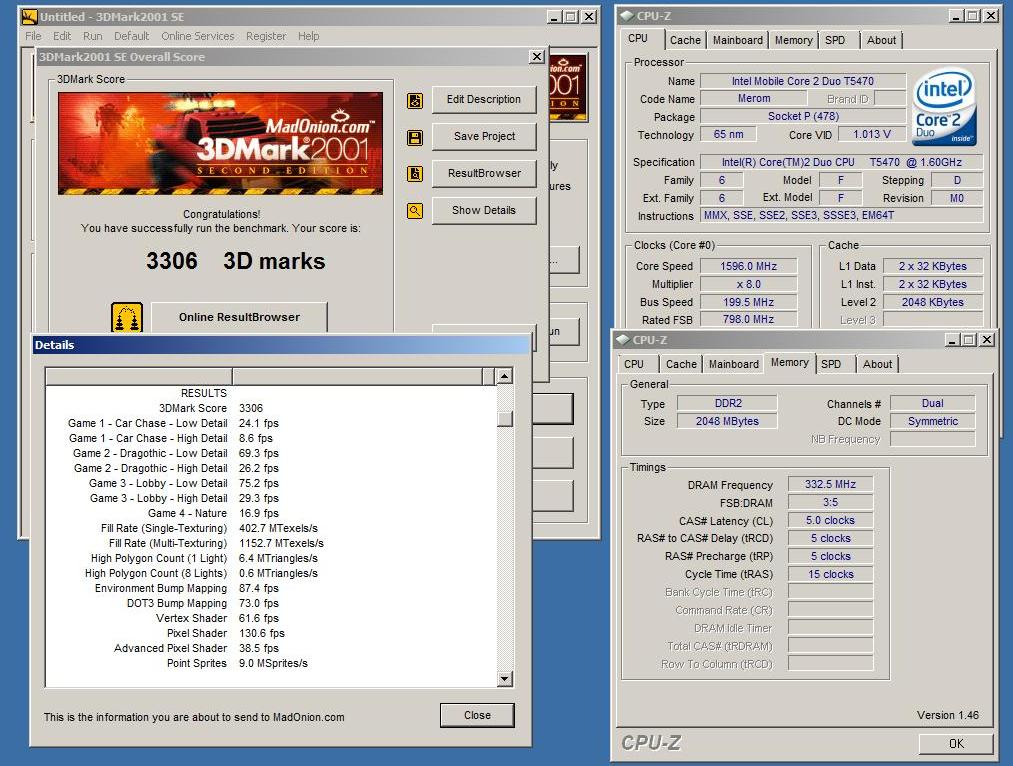Click the Details list scrollbar thumb

point(505,419)
